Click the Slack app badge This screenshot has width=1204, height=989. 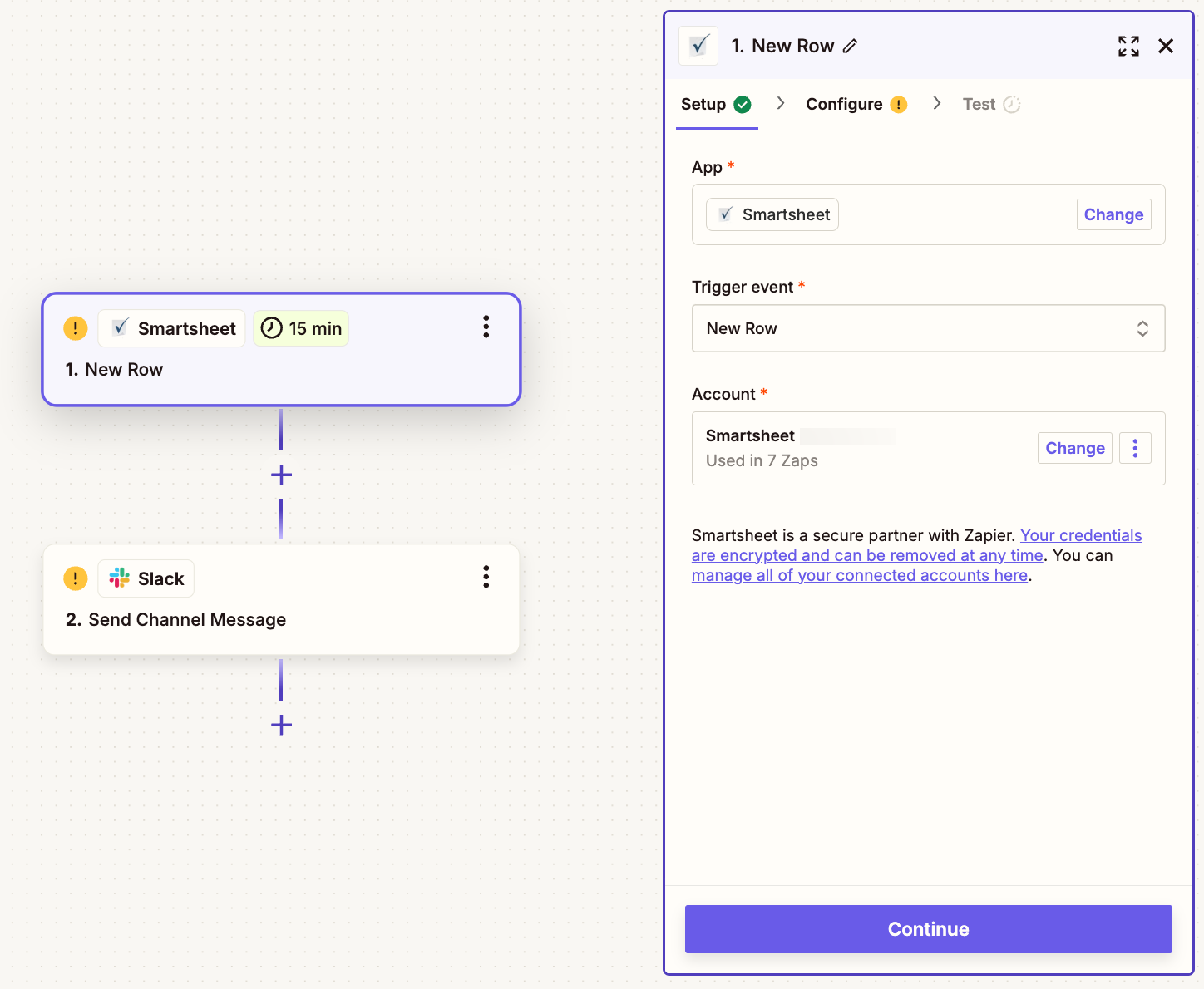tap(146, 578)
